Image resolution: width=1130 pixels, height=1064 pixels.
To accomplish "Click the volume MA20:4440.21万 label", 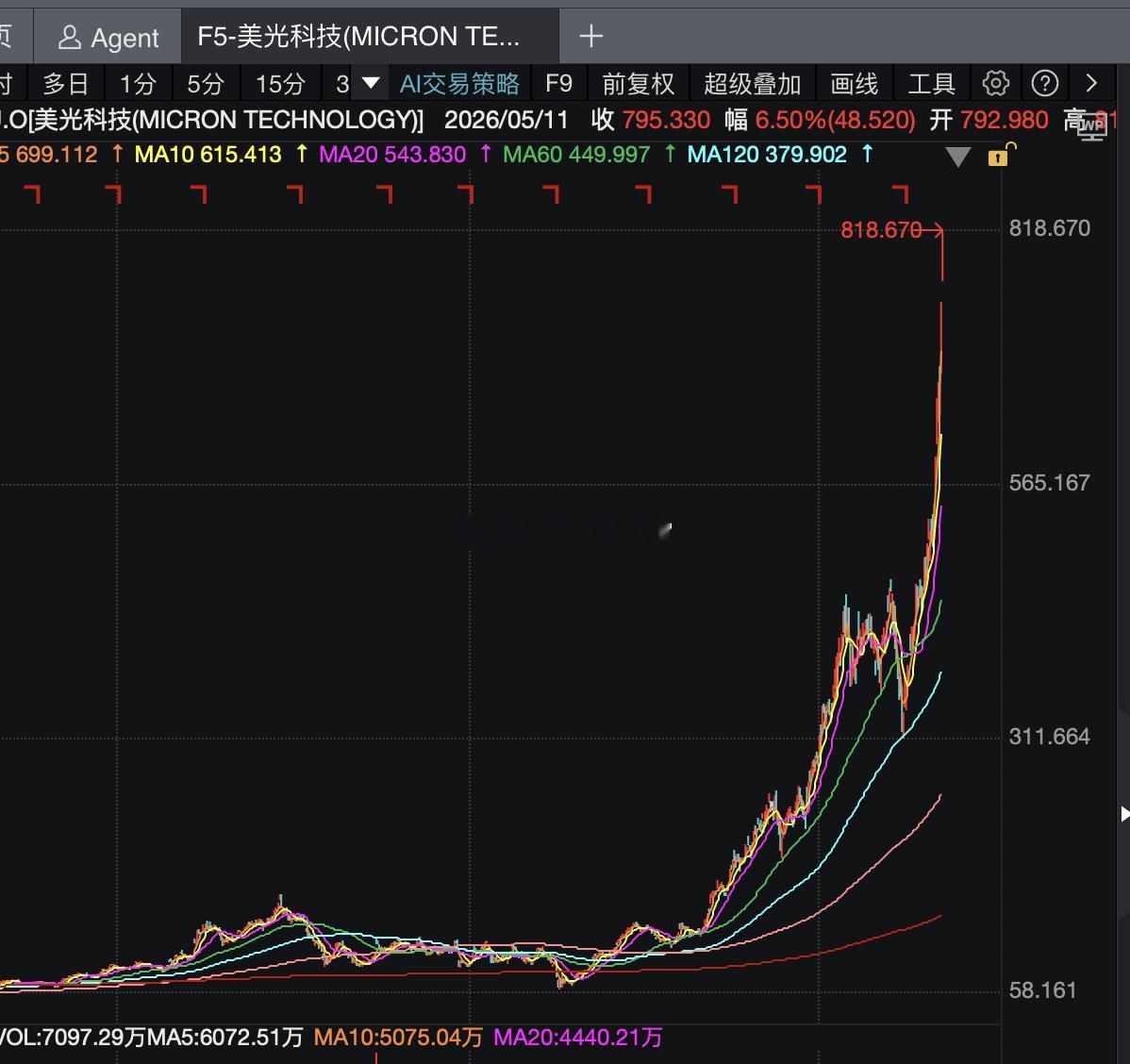I will pos(577,1038).
